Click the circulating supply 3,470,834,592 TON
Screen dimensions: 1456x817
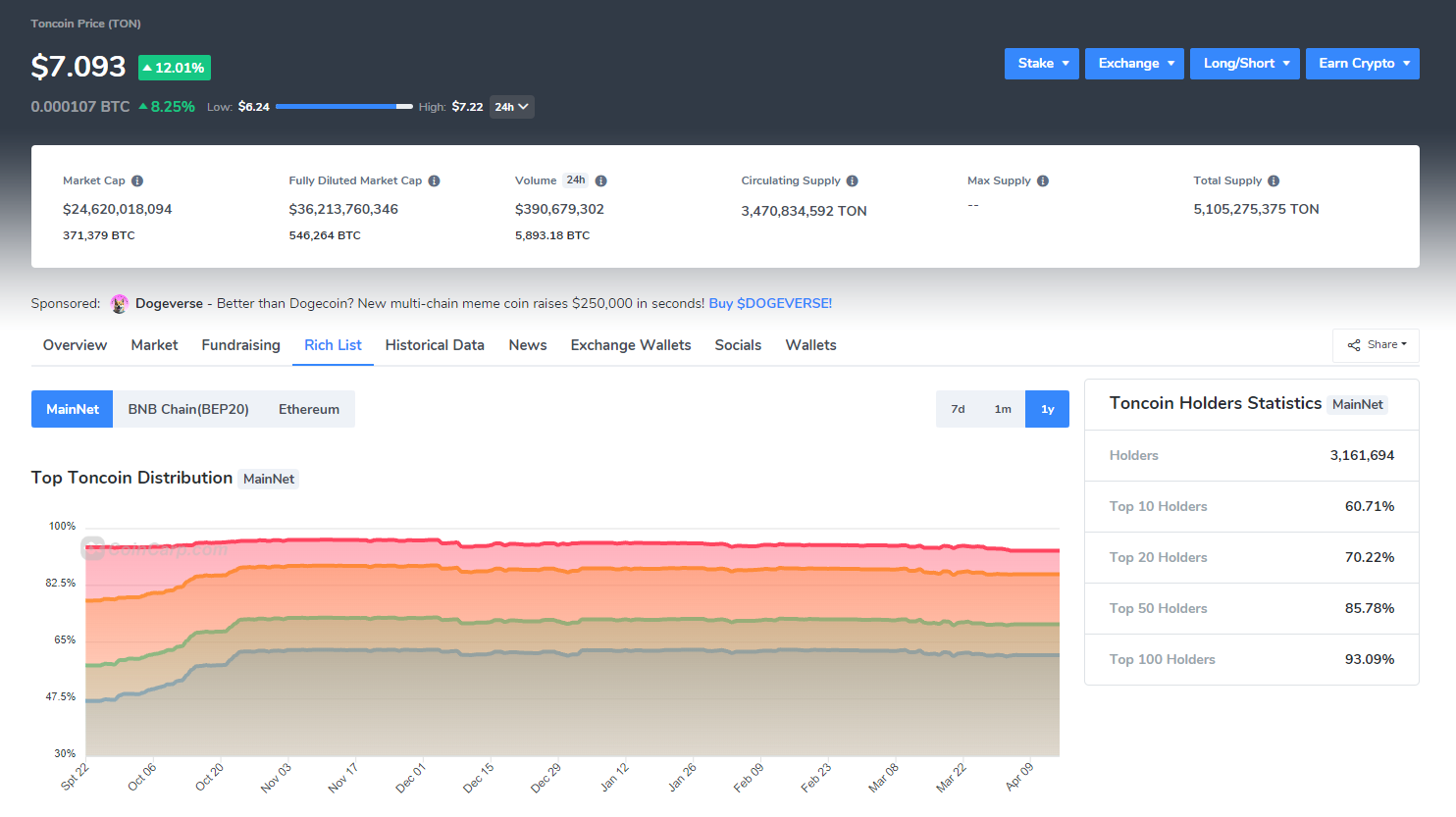click(804, 212)
